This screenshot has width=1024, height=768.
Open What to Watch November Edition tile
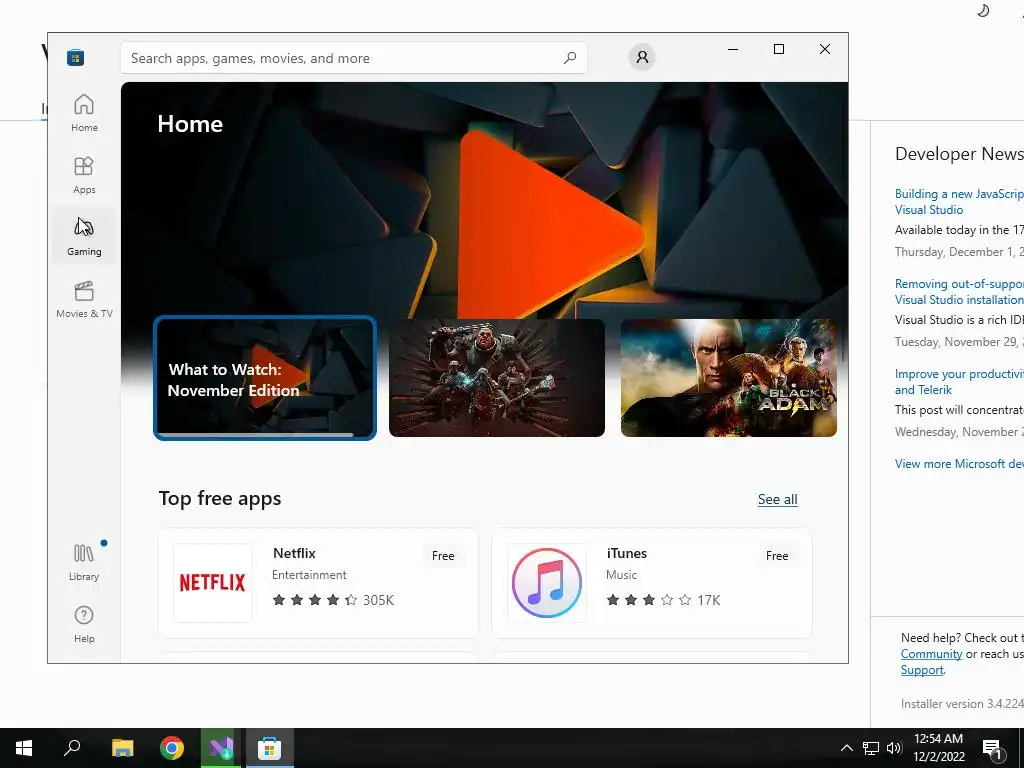click(x=264, y=377)
